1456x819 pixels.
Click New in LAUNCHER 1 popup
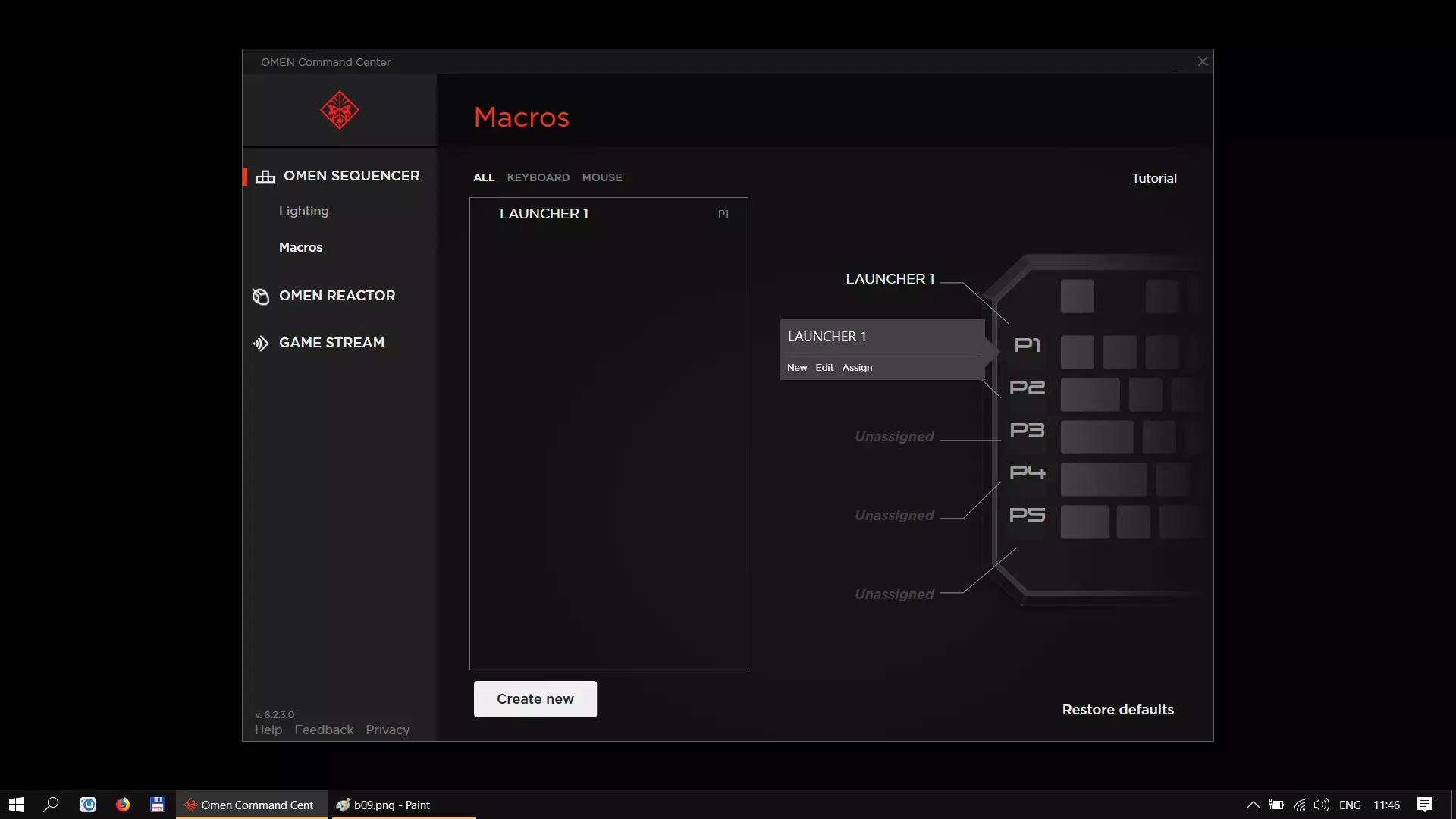tap(797, 368)
